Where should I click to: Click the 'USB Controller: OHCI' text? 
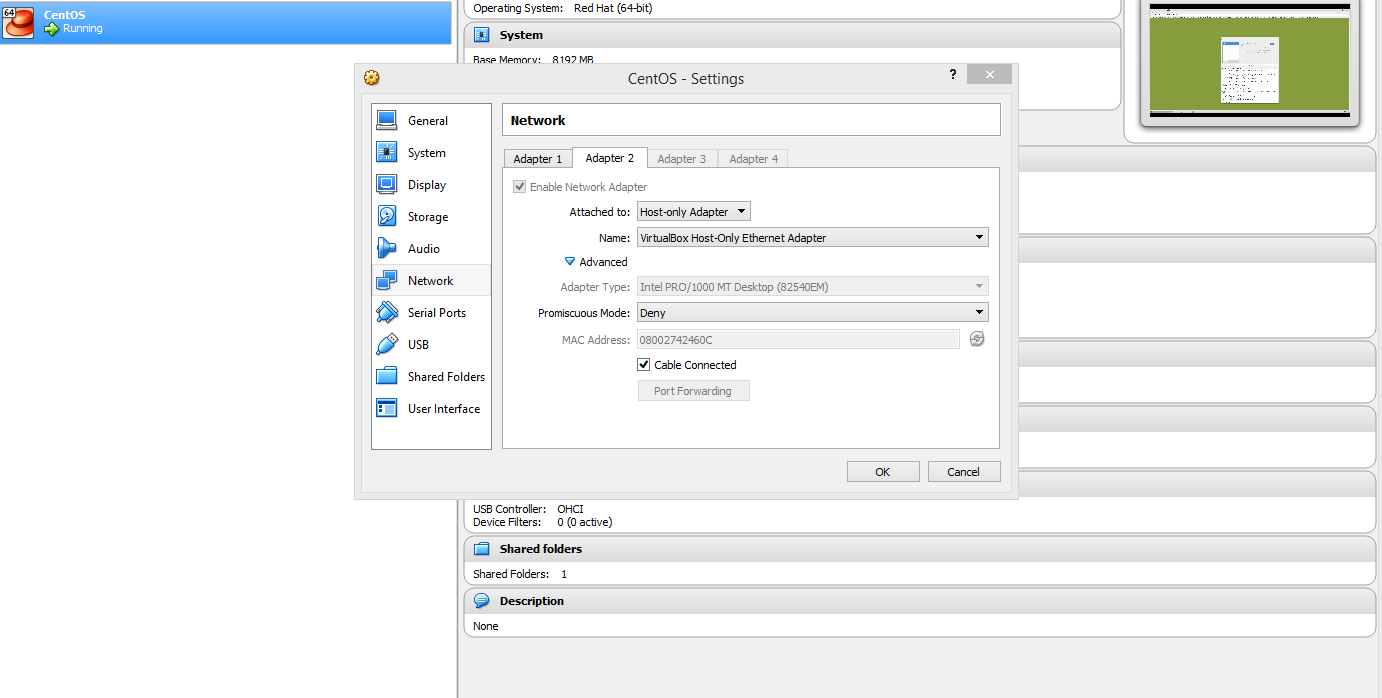528,509
